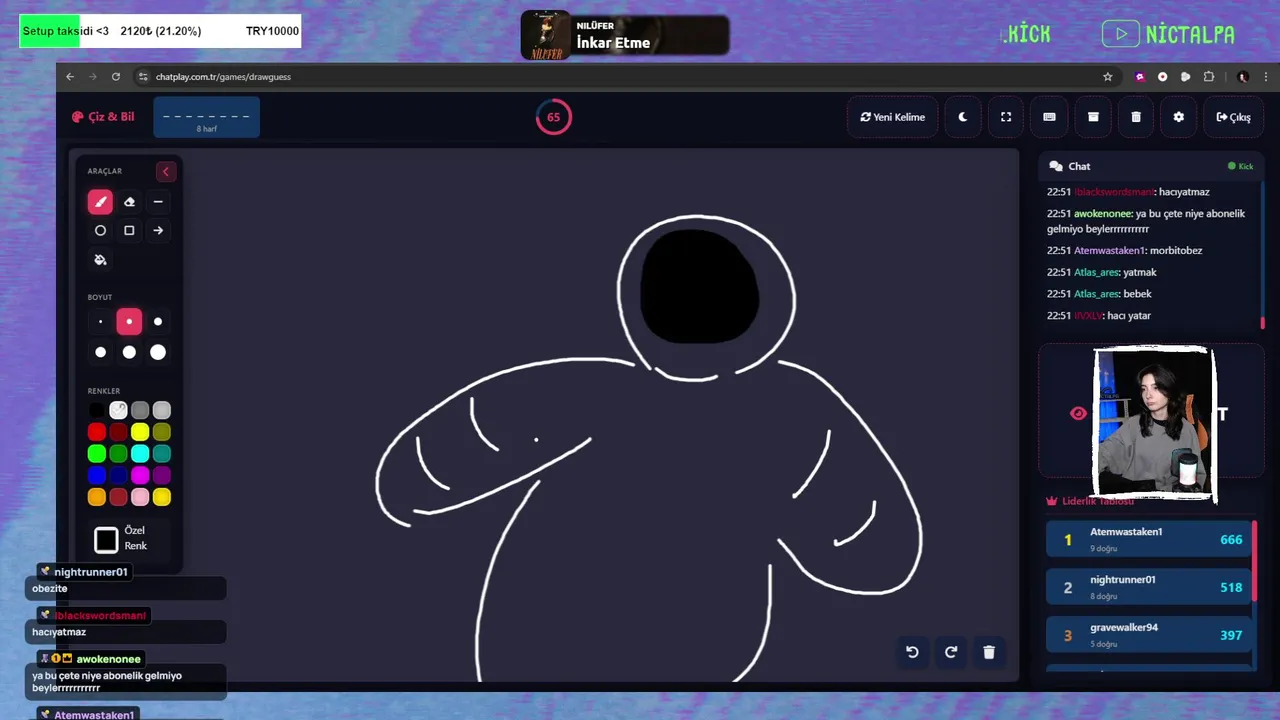The height and width of the screenshot is (720, 1280).
Task: Click the round 65 countdown timer
Action: pos(553,117)
